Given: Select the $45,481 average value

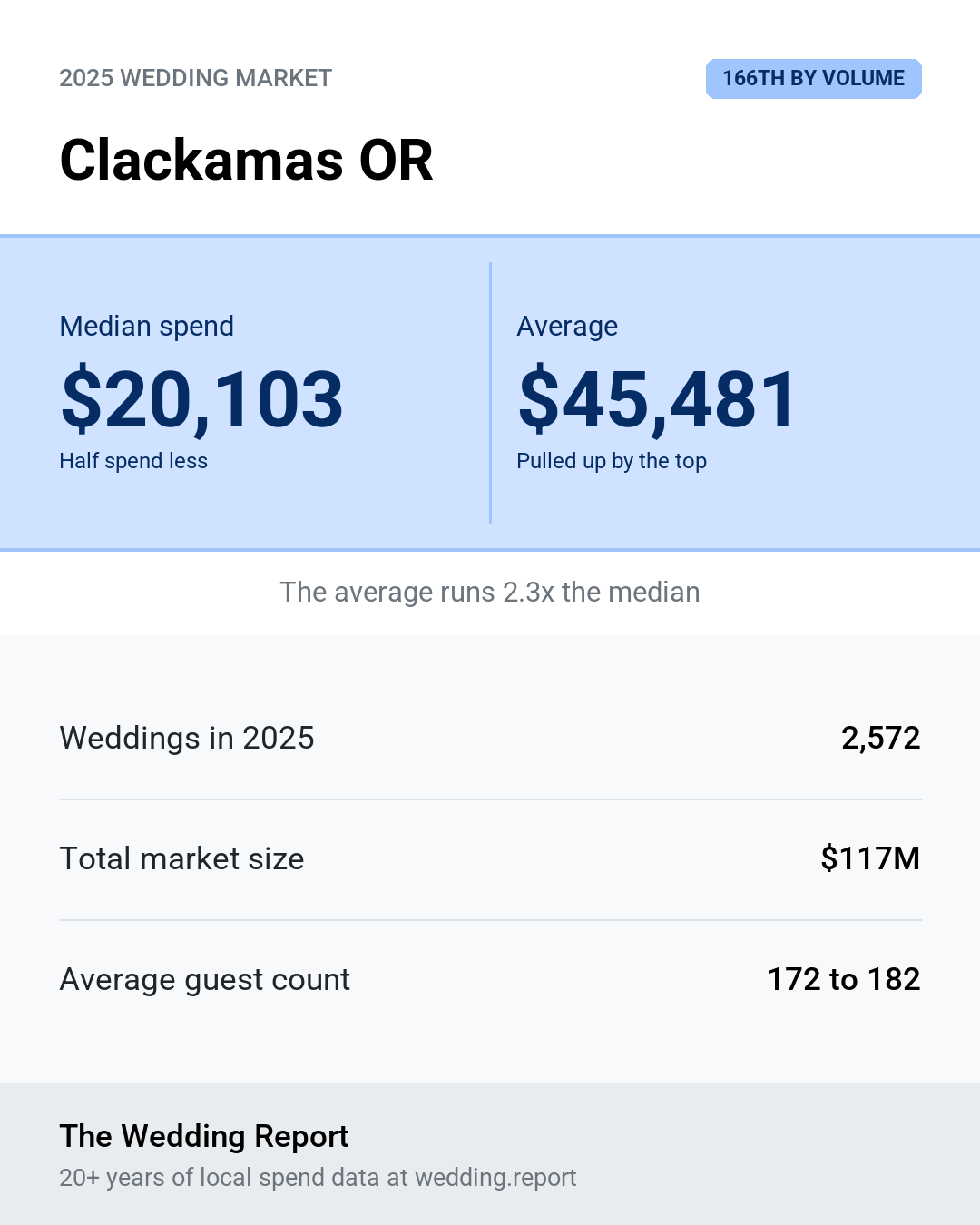Looking at the screenshot, I should pyautogui.click(x=657, y=398).
